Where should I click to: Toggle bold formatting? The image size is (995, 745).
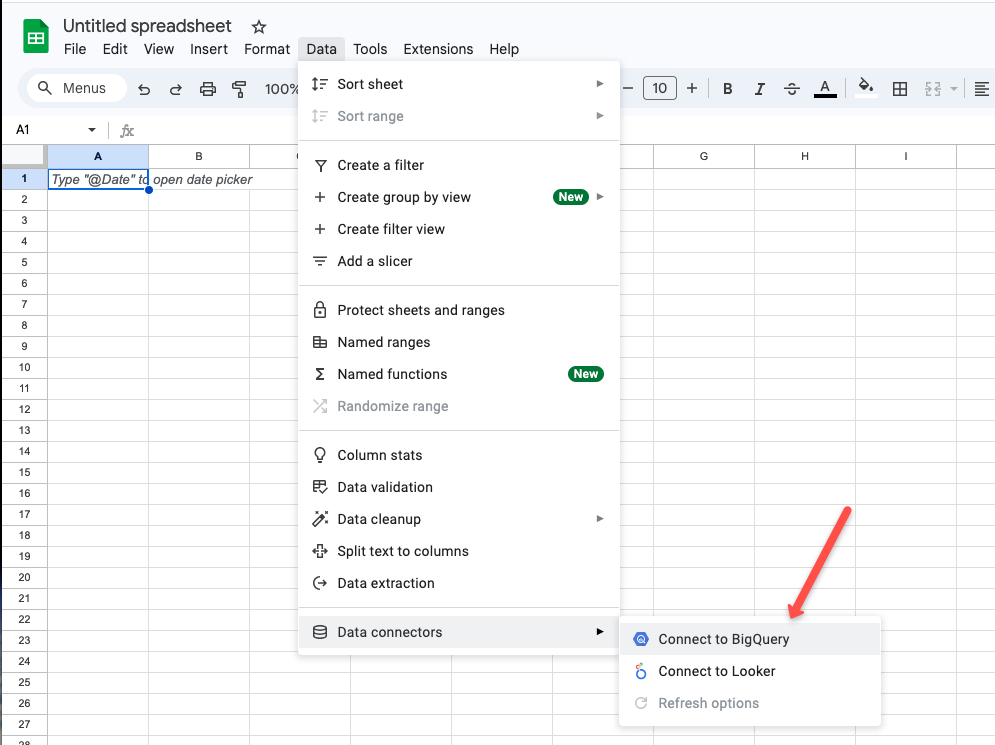coord(728,89)
